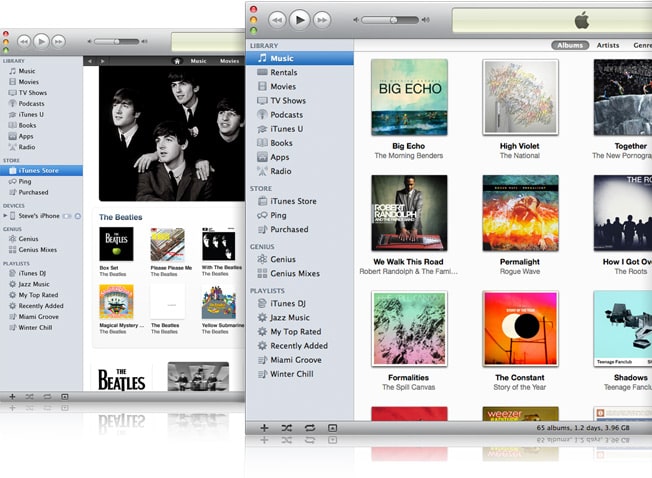Click Next track button in the front window
Screen dimensions: 652x478
click(323, 19)
